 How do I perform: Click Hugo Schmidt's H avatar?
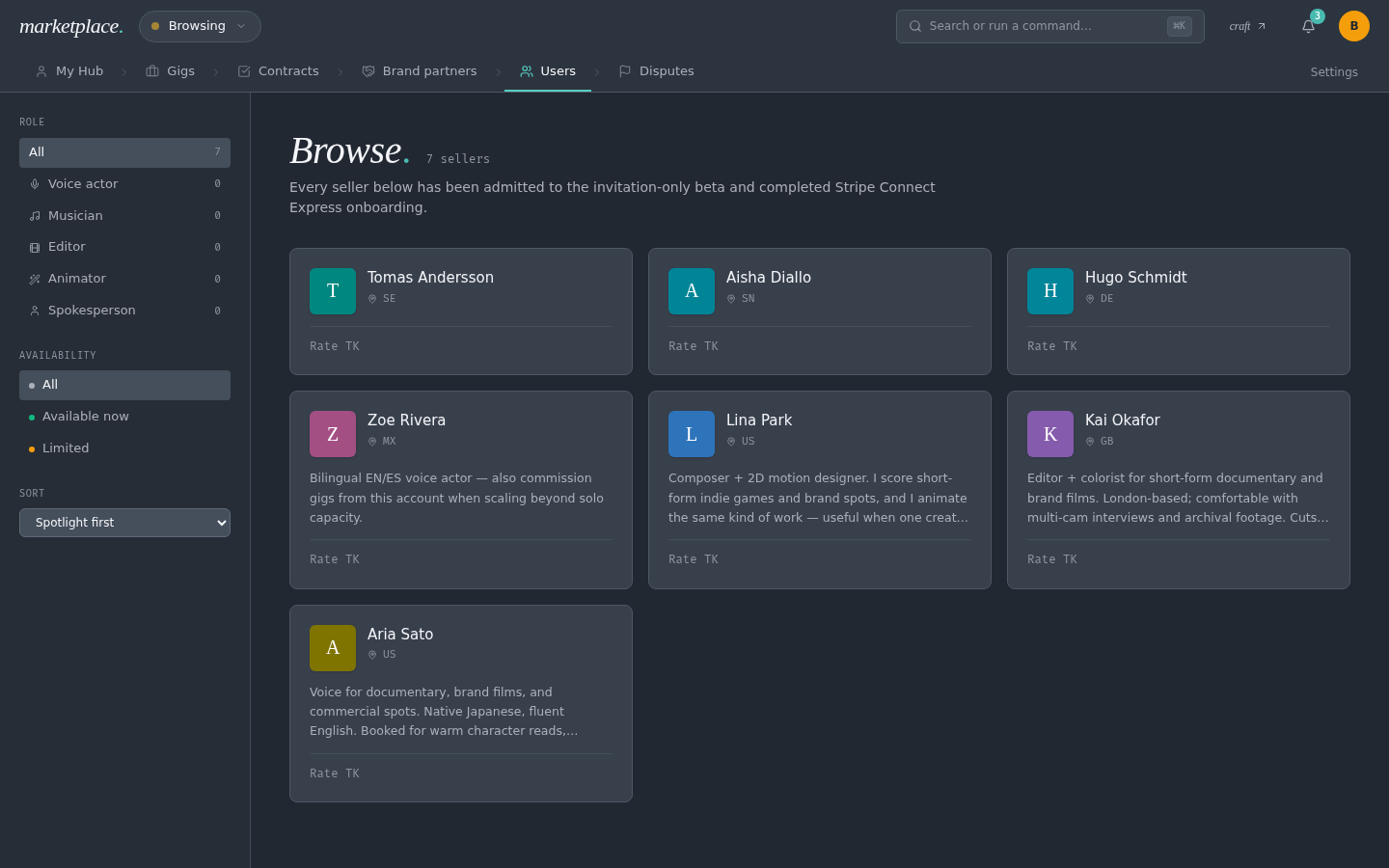(x=1050, y=291)
